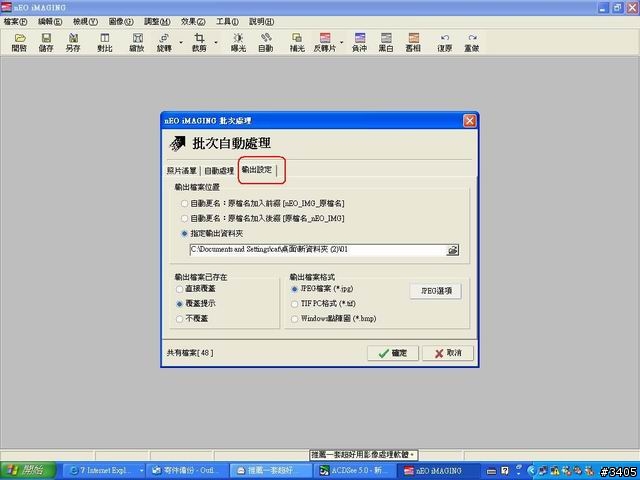Apply the 舊相 (Old photo) effect icon
640x480 pixels.
click(x=413, y=42)
